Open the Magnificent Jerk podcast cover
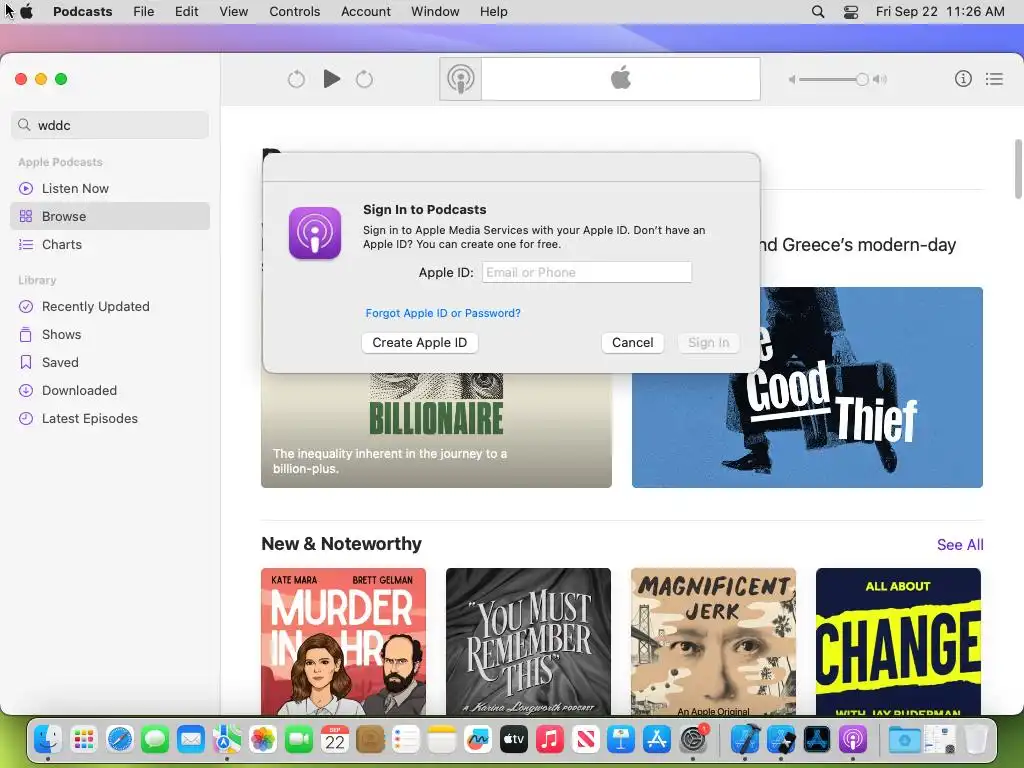Viewport: 1024px width, 768px height. (x=713, y=641)
